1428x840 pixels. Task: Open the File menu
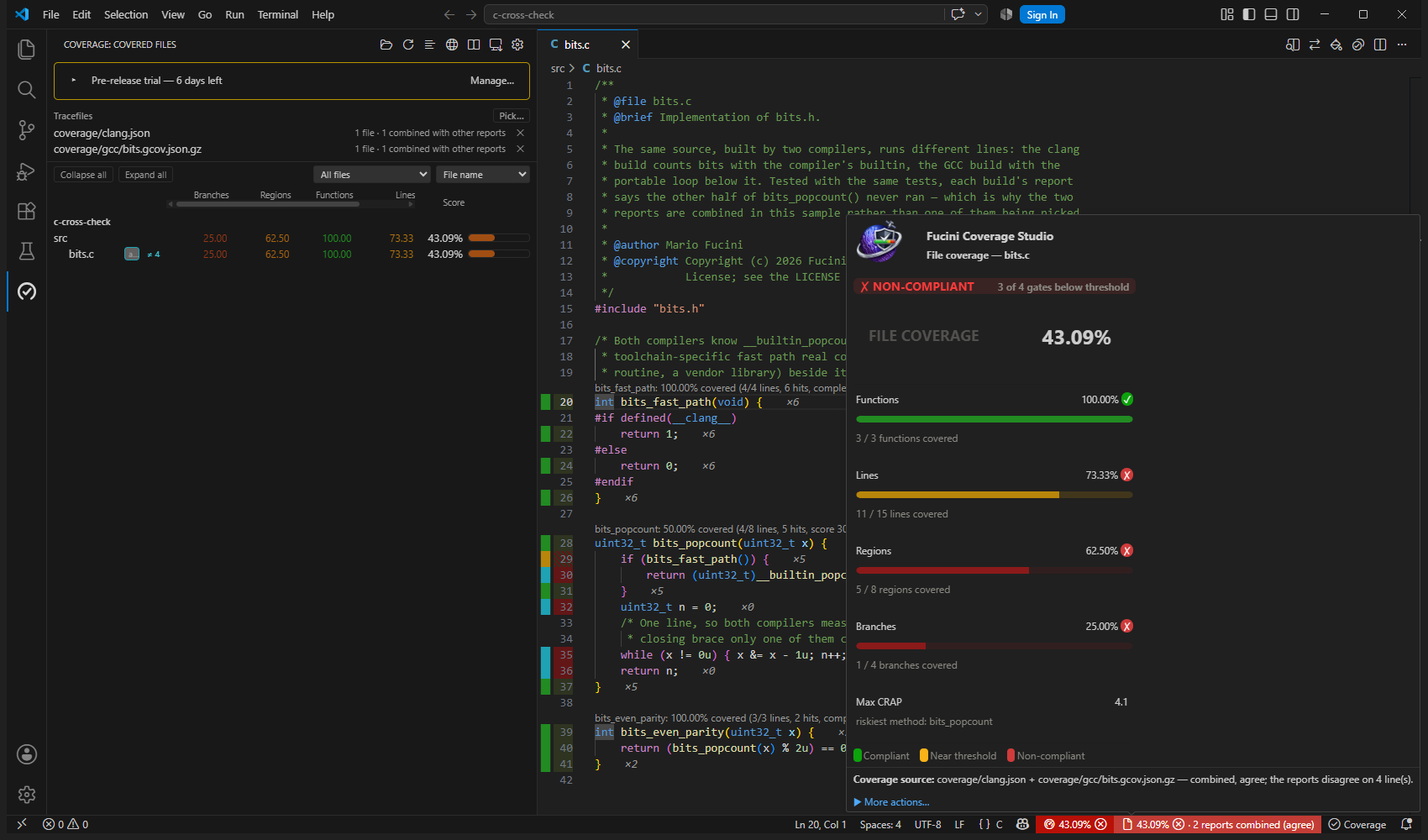click(x=50, y=14)
